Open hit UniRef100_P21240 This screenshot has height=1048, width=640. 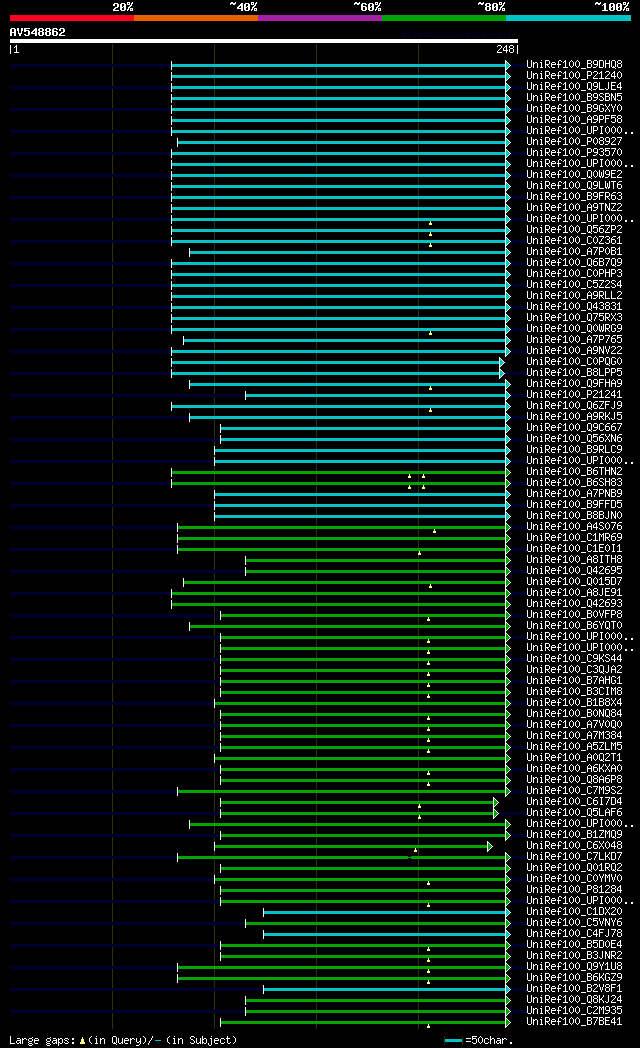pos(574,76)
